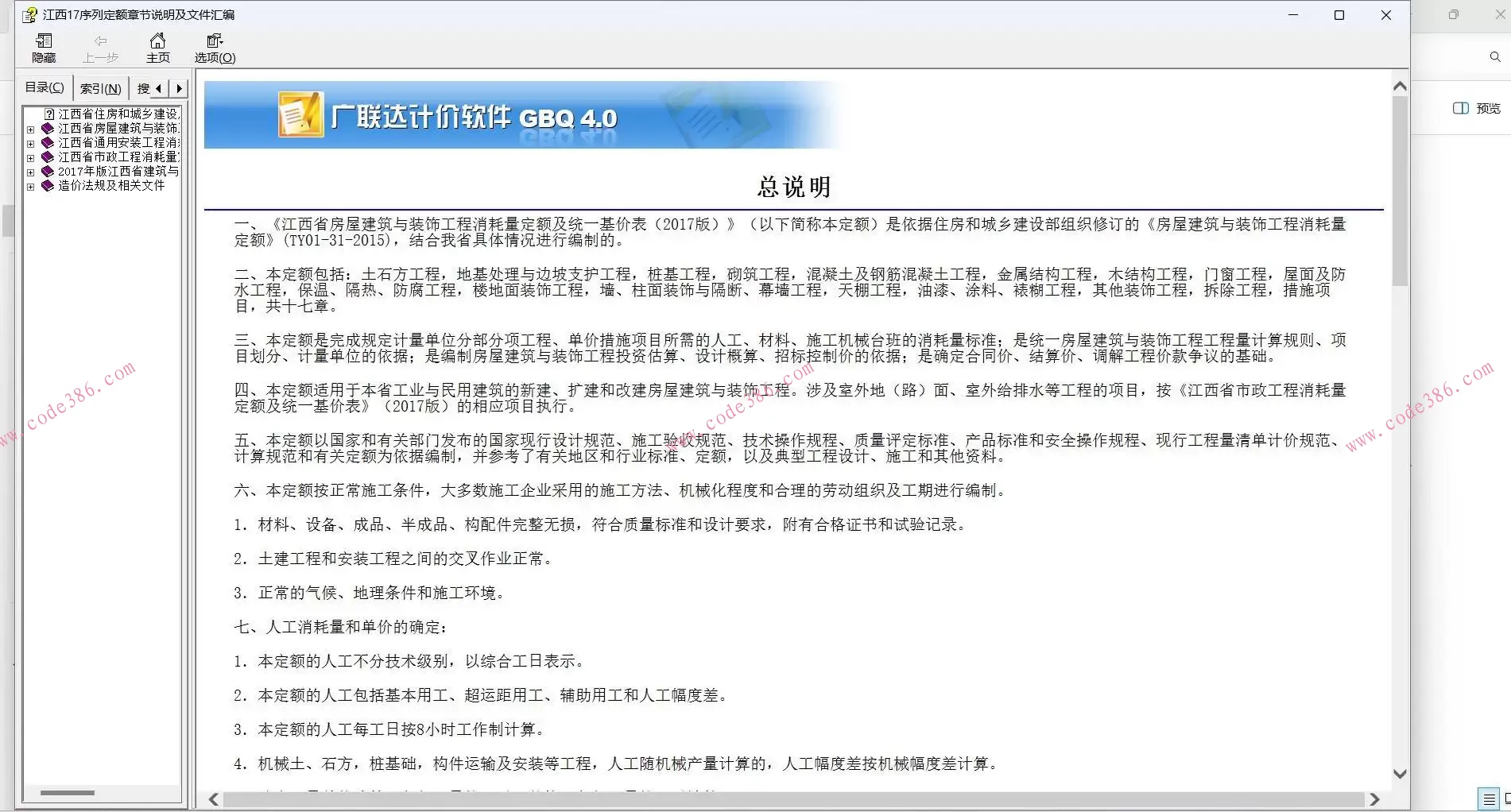The height and width of the screenshot is (812, 1511).
Task: Click the down arrow on the content scrollbar
Action: [x=1400, y=772]
